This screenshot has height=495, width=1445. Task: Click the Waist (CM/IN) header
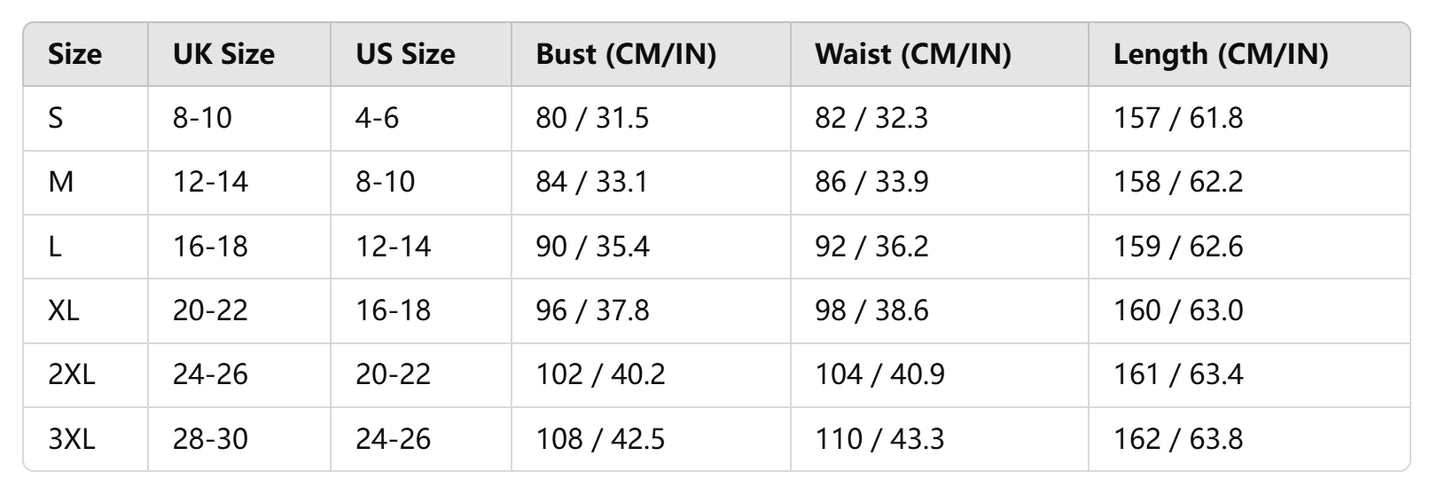pyautogui.click(x=913, y=55)
